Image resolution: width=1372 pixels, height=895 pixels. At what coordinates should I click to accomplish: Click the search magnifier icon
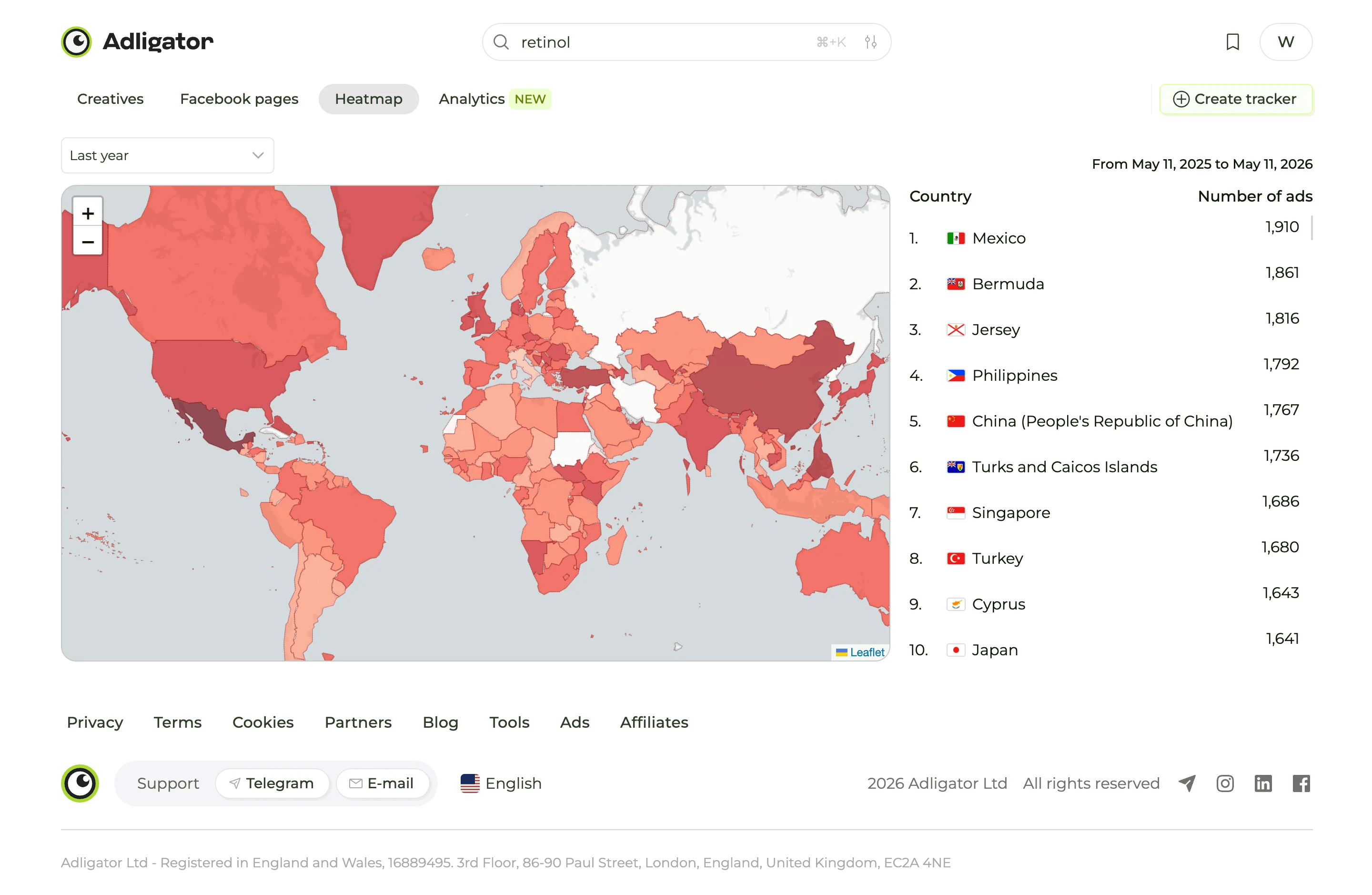[501, 42]
